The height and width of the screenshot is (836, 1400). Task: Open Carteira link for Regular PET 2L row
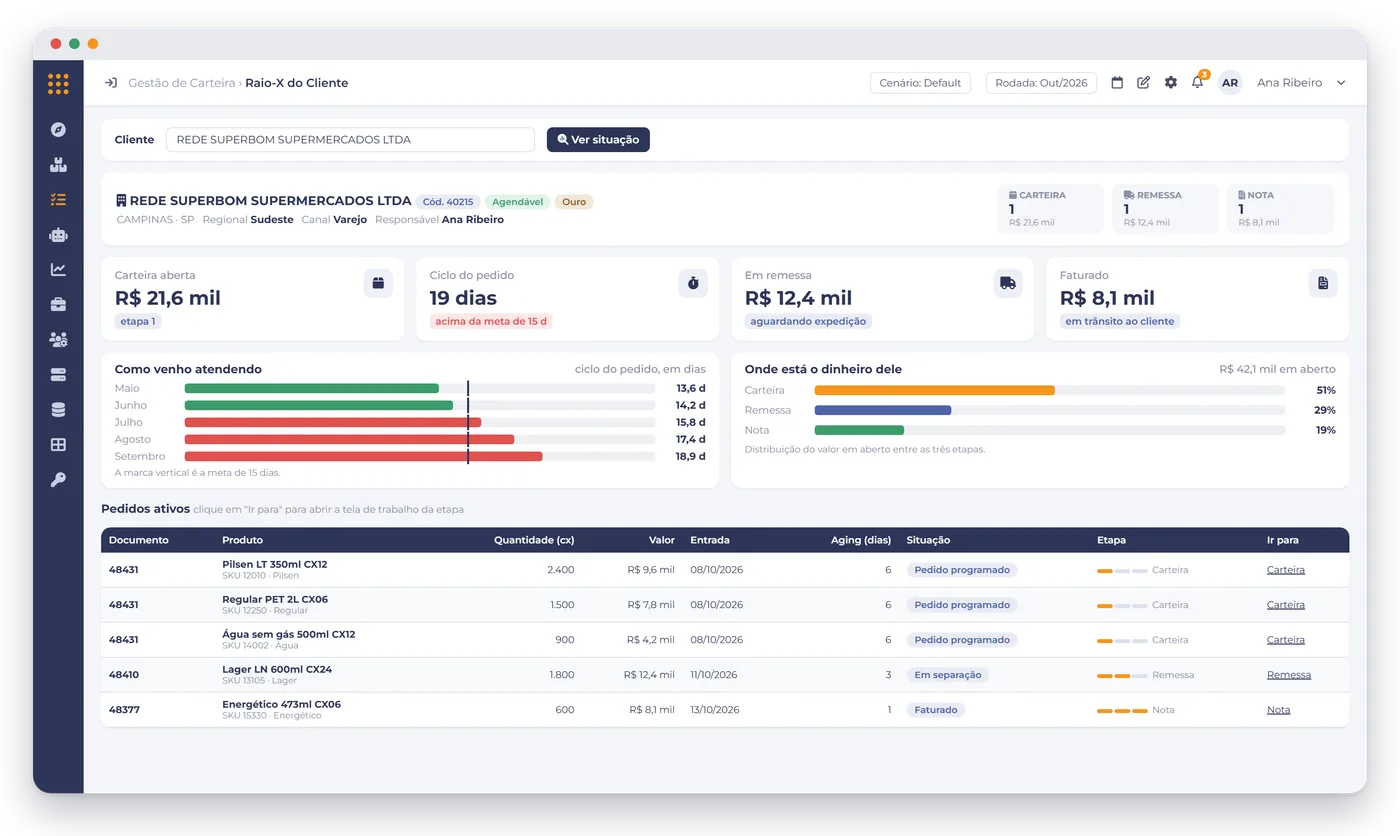tap(1286, 605)
